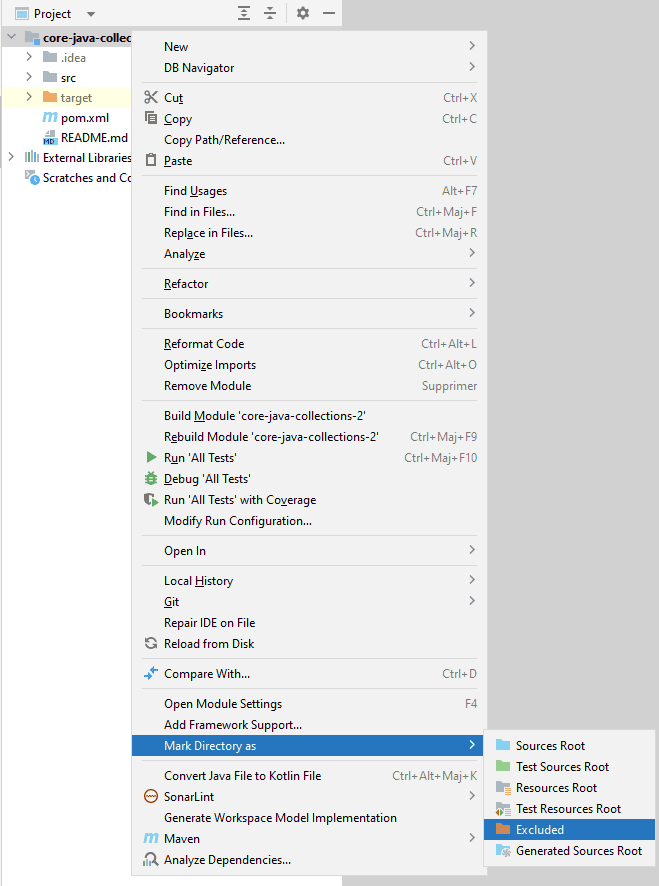Click the pom.xml Maven file icon
659x886 pixels.
pyautogui.click(x=50, y=118)
